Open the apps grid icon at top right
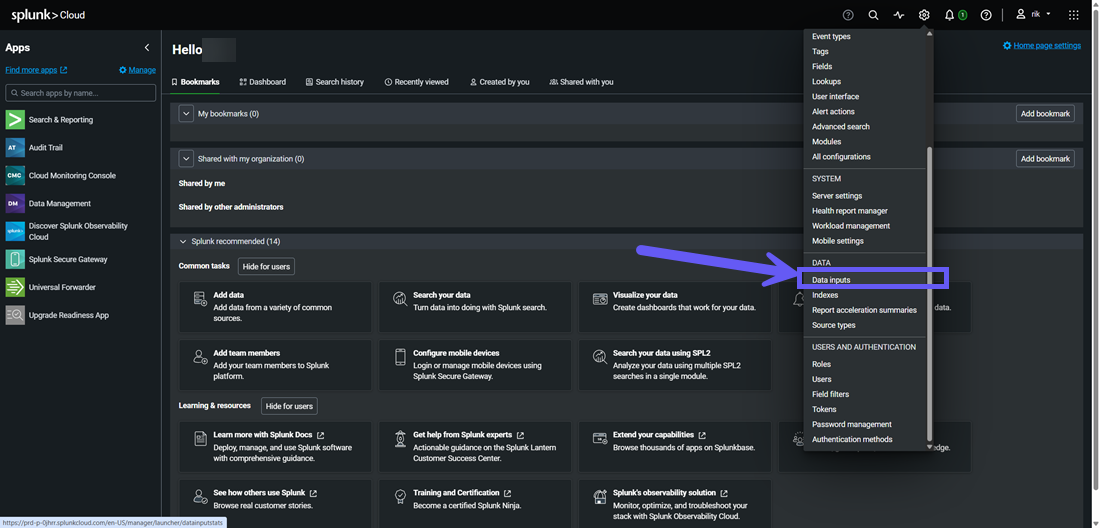 pos(1073,15)
